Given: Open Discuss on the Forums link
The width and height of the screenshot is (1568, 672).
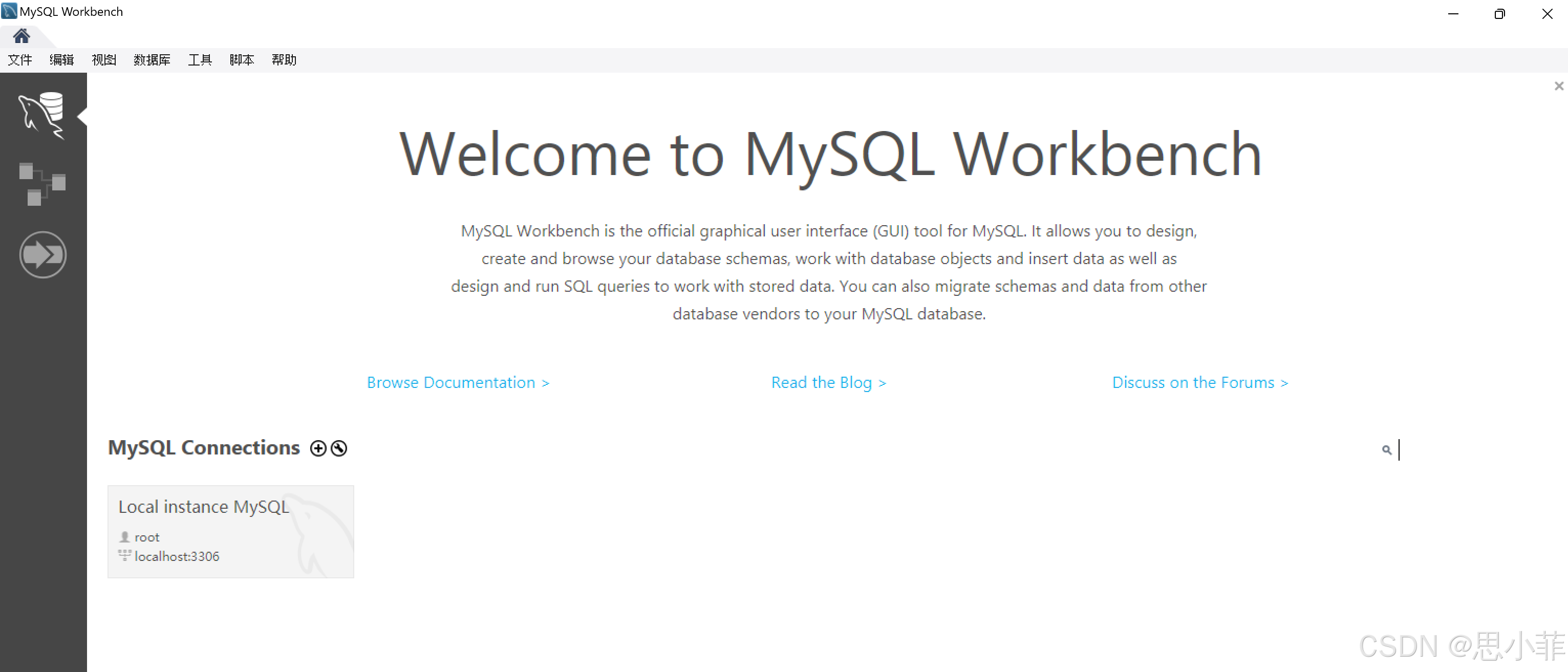Looking at the screenshot, I should (1200, 382).
